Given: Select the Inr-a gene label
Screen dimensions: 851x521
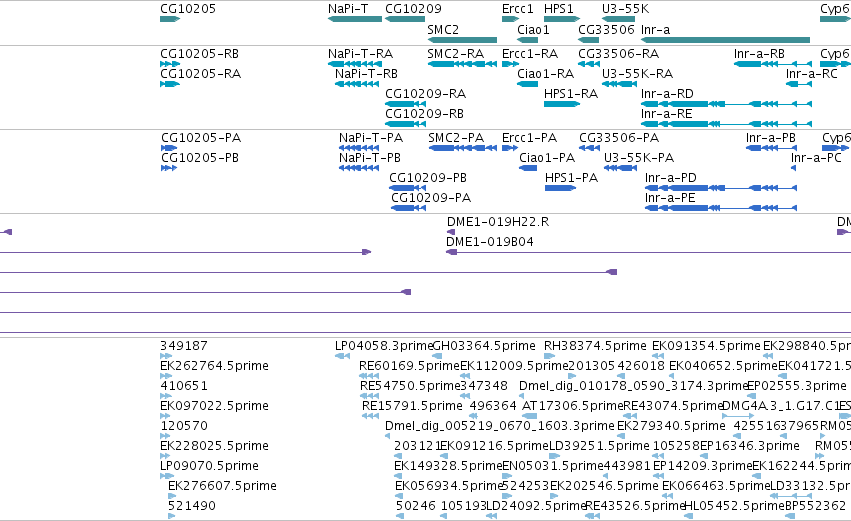Looking at the screenshot, I should [x=655, y=29].
